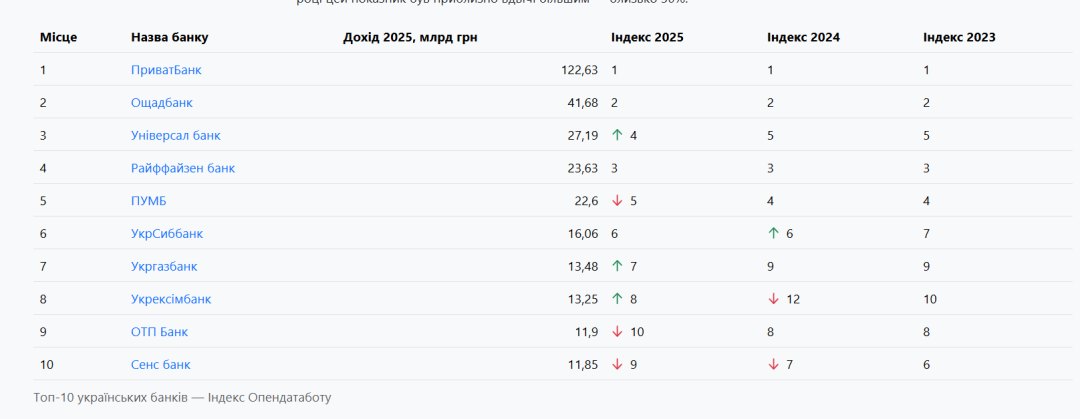Viewport: 1080px width, 419px height.
Task: Click green up arrow in Універсал банк row
Action: (617, 135)
